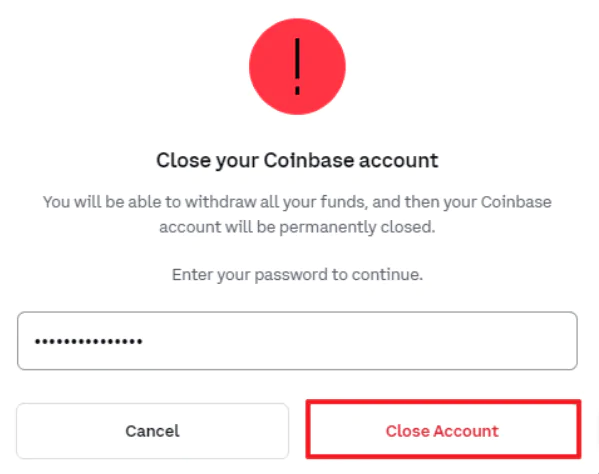Viewport: 599px width, 474px height.
Task: Click the Close Account button
Action: (443, 429)
